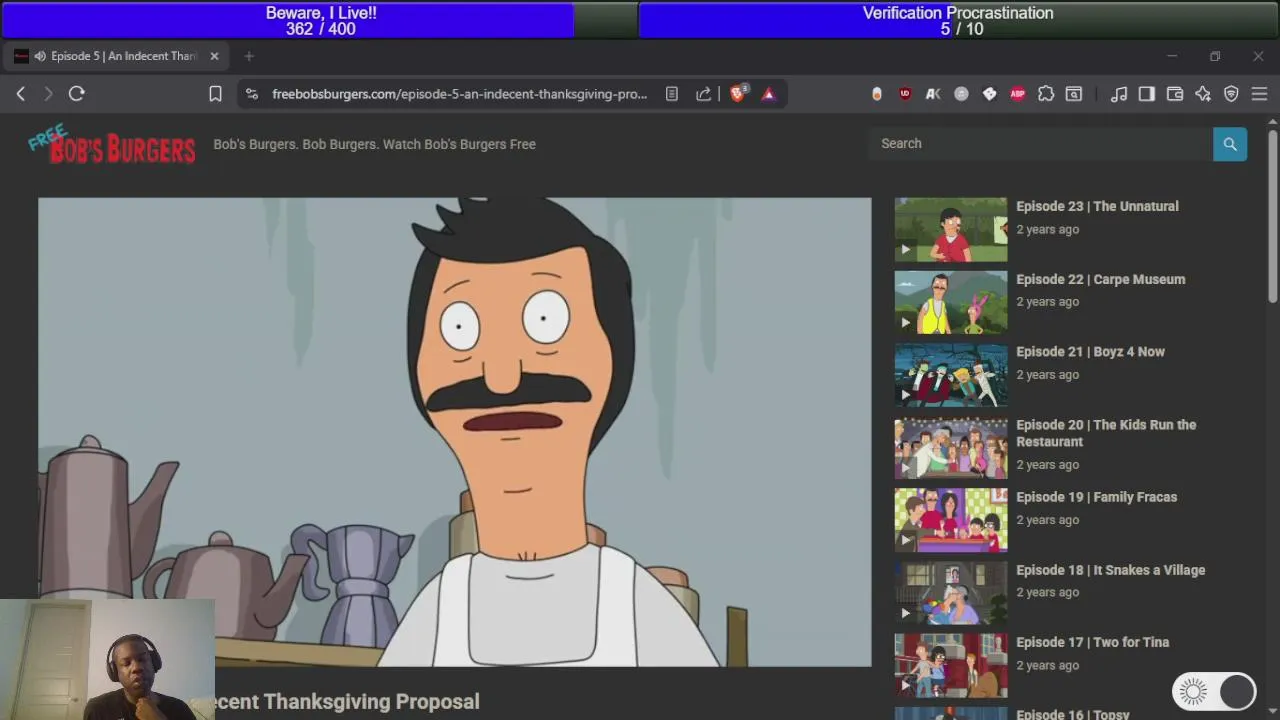
Task: Click the Episode 20 thumbnail image
Action: point(951,448)
